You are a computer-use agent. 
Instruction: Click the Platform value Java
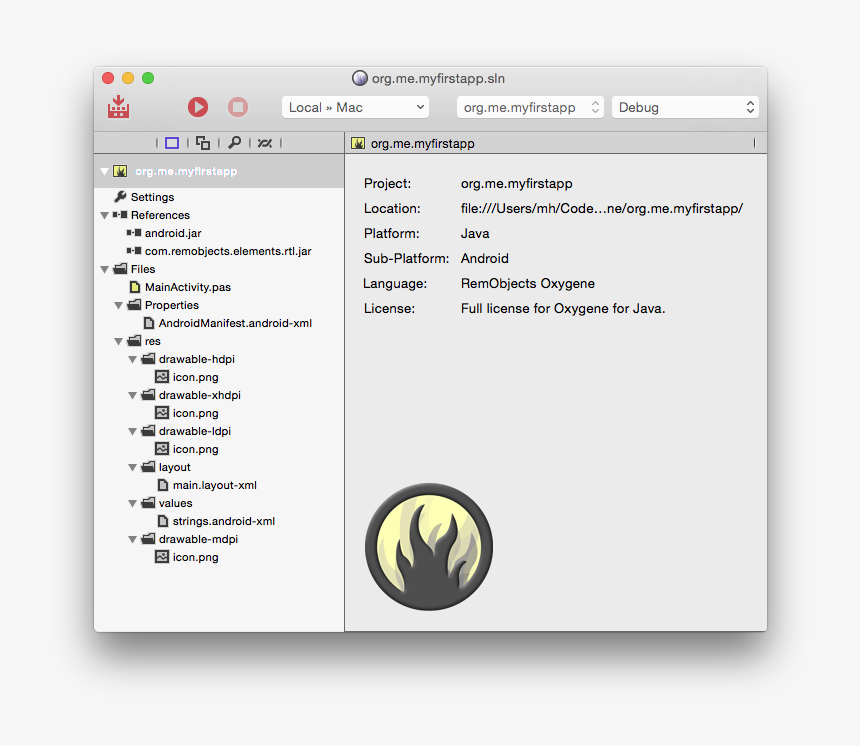(475, 234)
